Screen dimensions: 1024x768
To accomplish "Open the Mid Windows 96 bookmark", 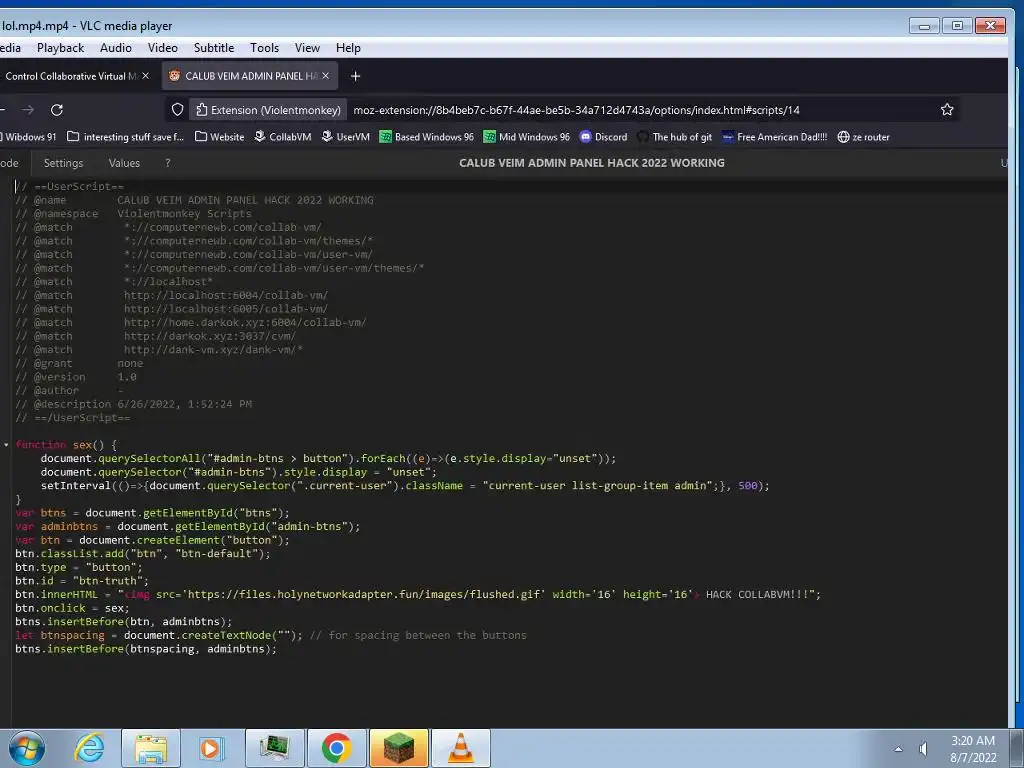I will tap(526, 137).
